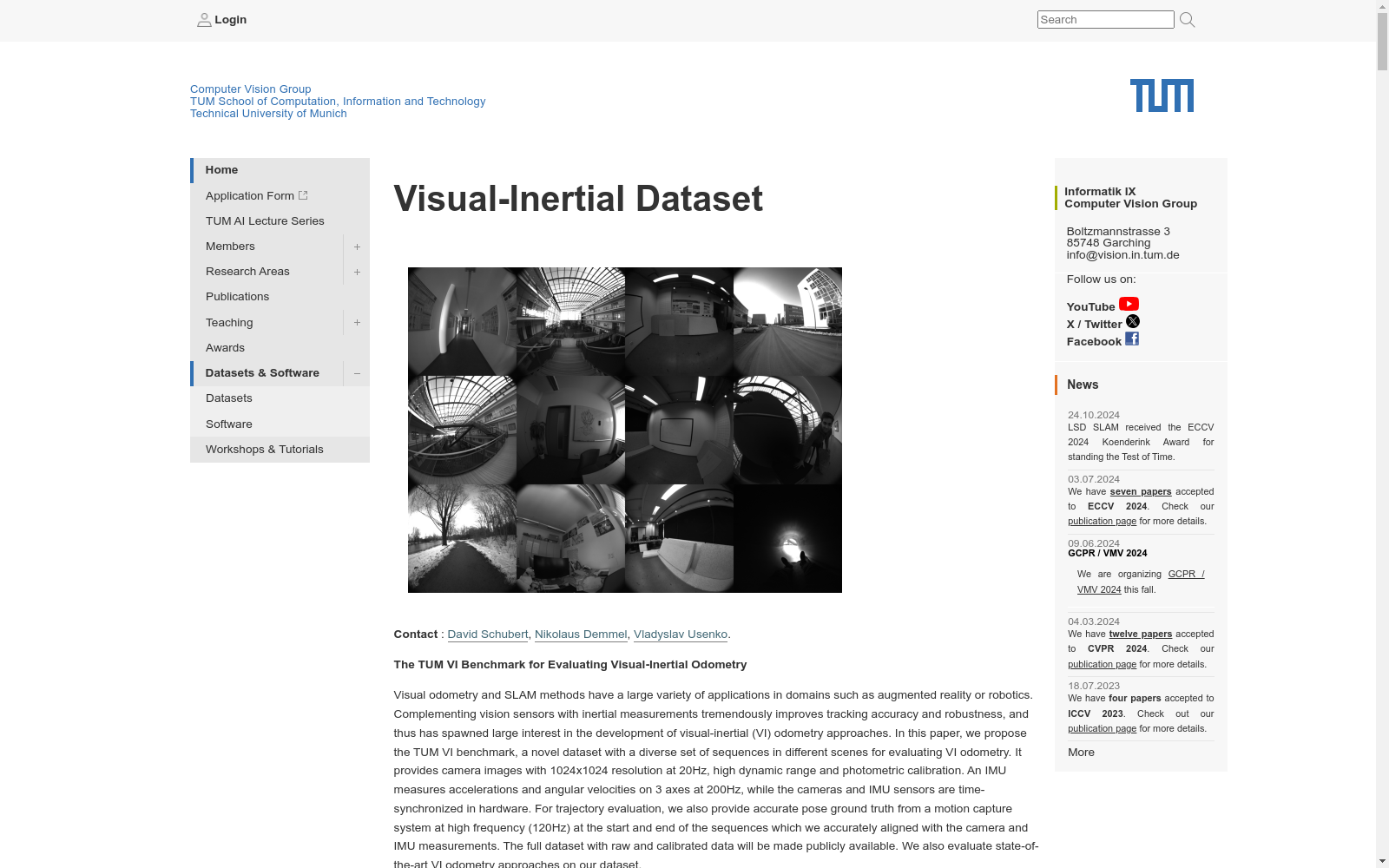Click '24.10.2024' news date
The height and width of the screenshot is (868, 1389).
pos(1094,415)
